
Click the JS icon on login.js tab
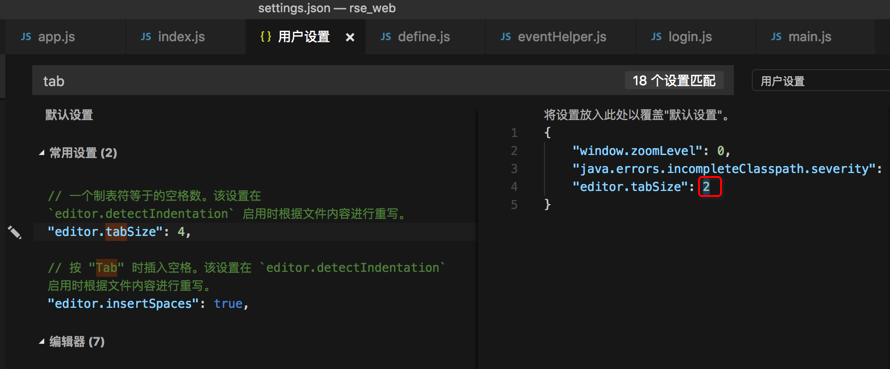coord(656,37)
